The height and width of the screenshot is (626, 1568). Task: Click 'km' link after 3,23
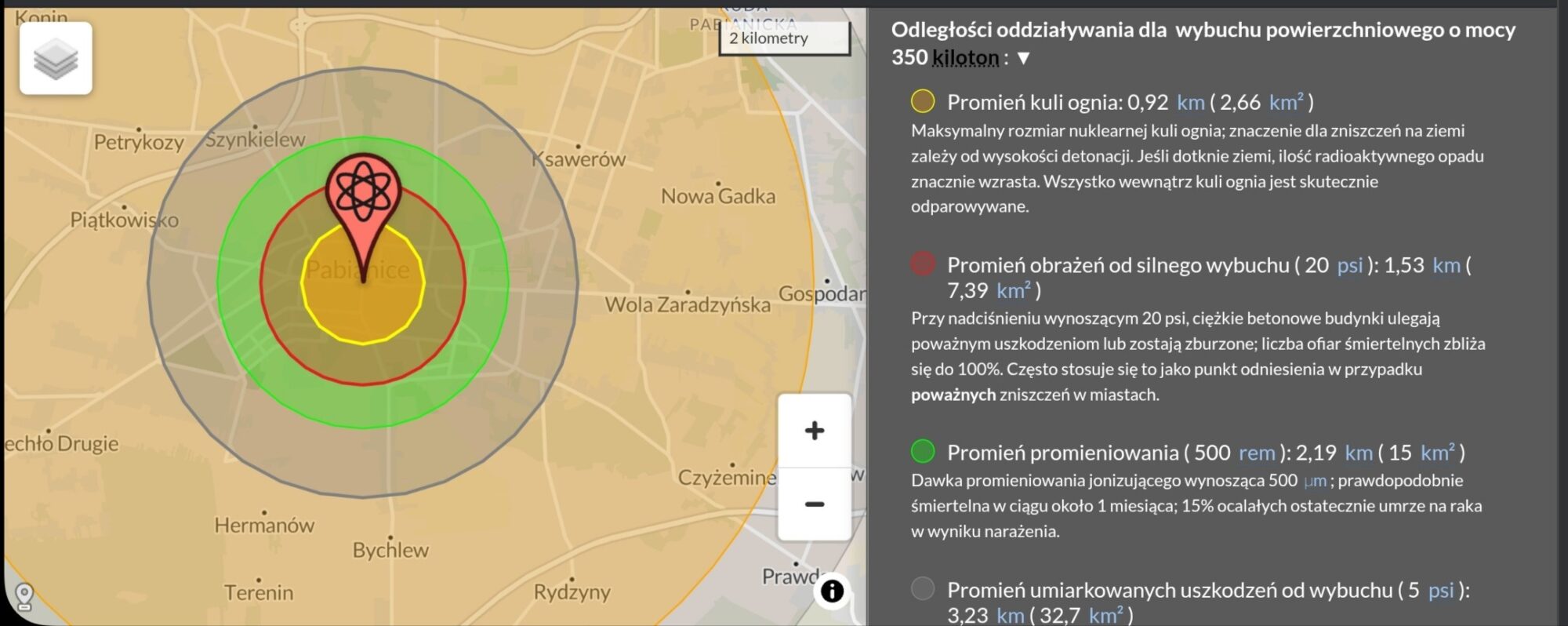[x=1010, y=616]
